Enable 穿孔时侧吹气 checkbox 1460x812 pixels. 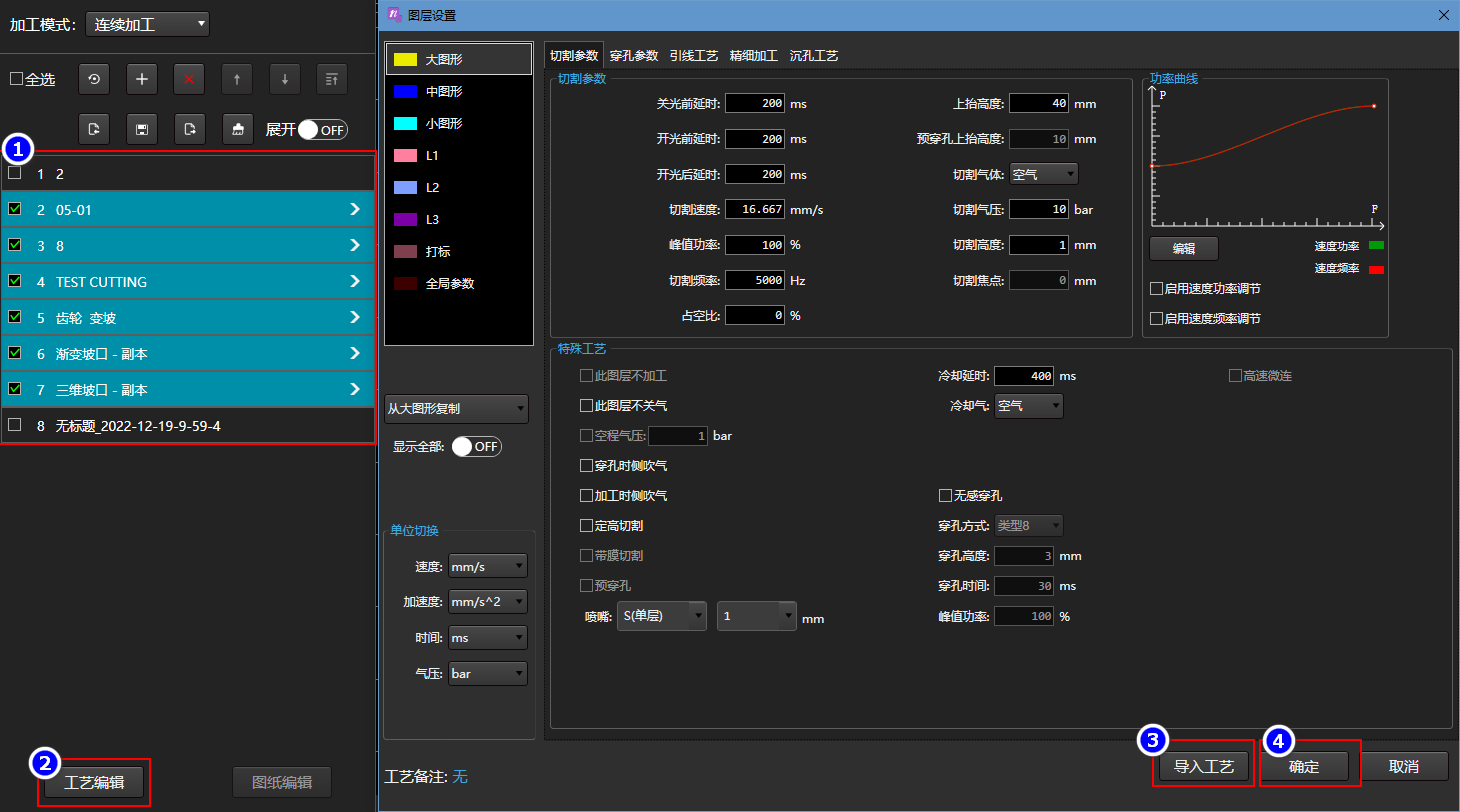pyautogui.click(x=586, y=466)
